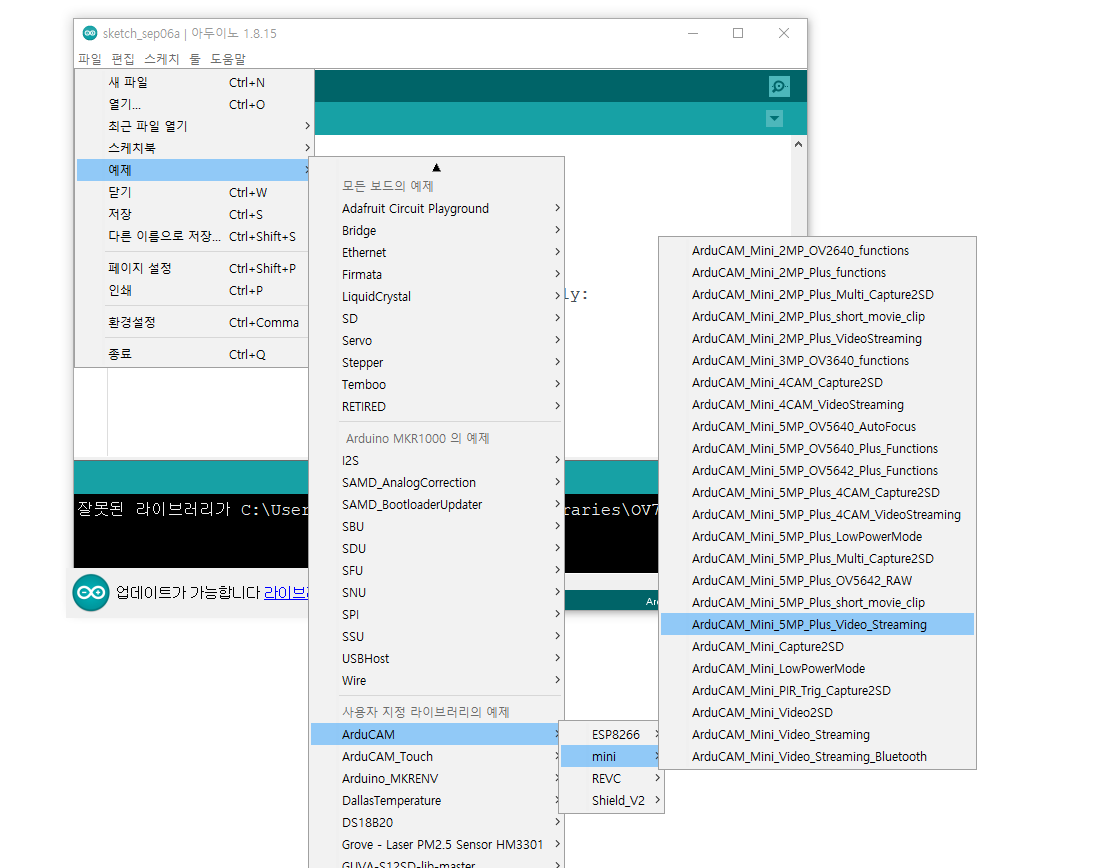This screenshot has height=868, width=1105.
Task: Expand ArduCAM_Touch examples
Action: pos(437,757)
